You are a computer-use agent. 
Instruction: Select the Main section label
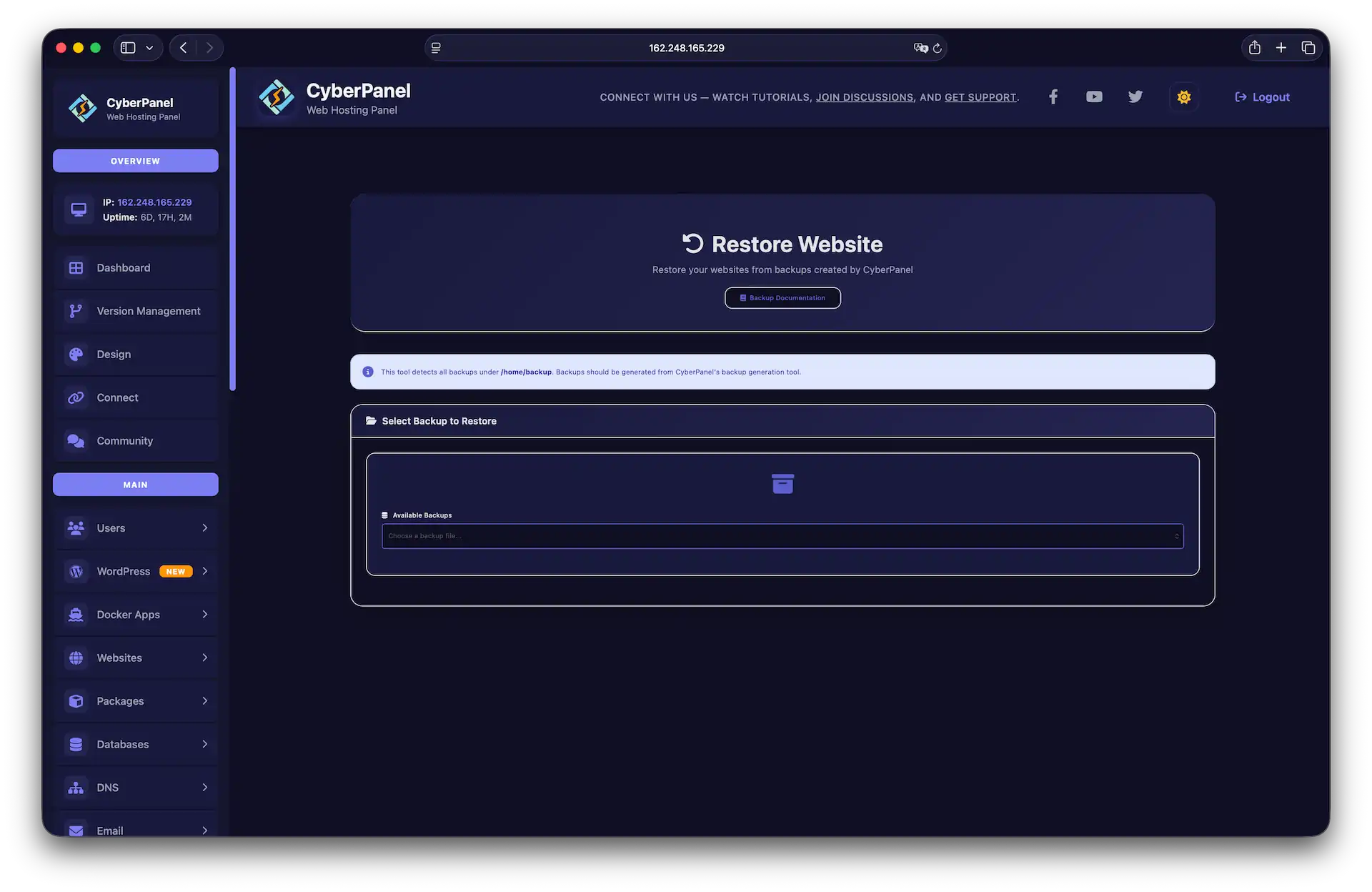pyautogui.click(x=135, y=484)
